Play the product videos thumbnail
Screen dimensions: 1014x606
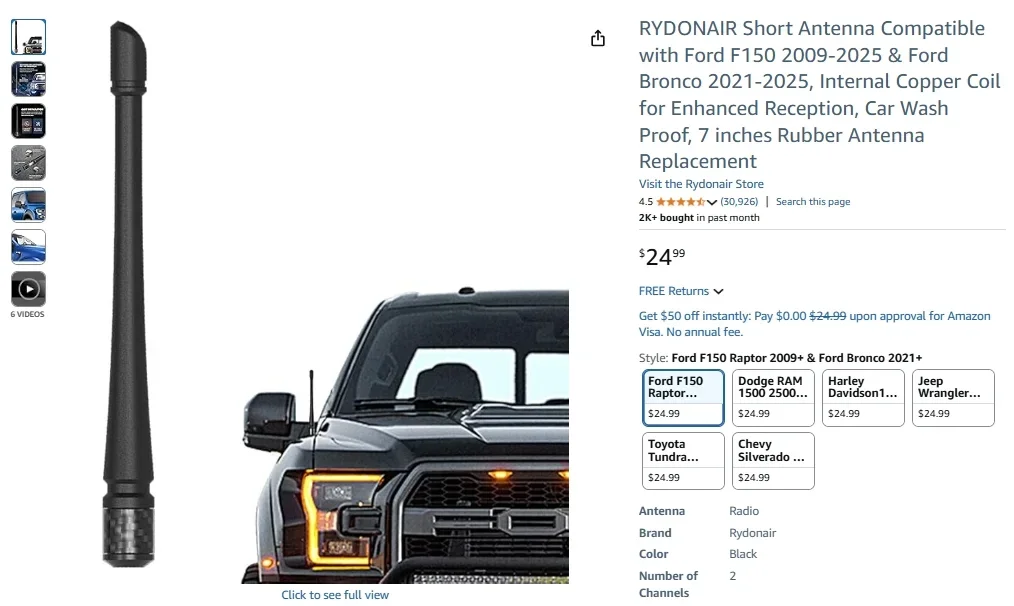click(x=28, y=289)
